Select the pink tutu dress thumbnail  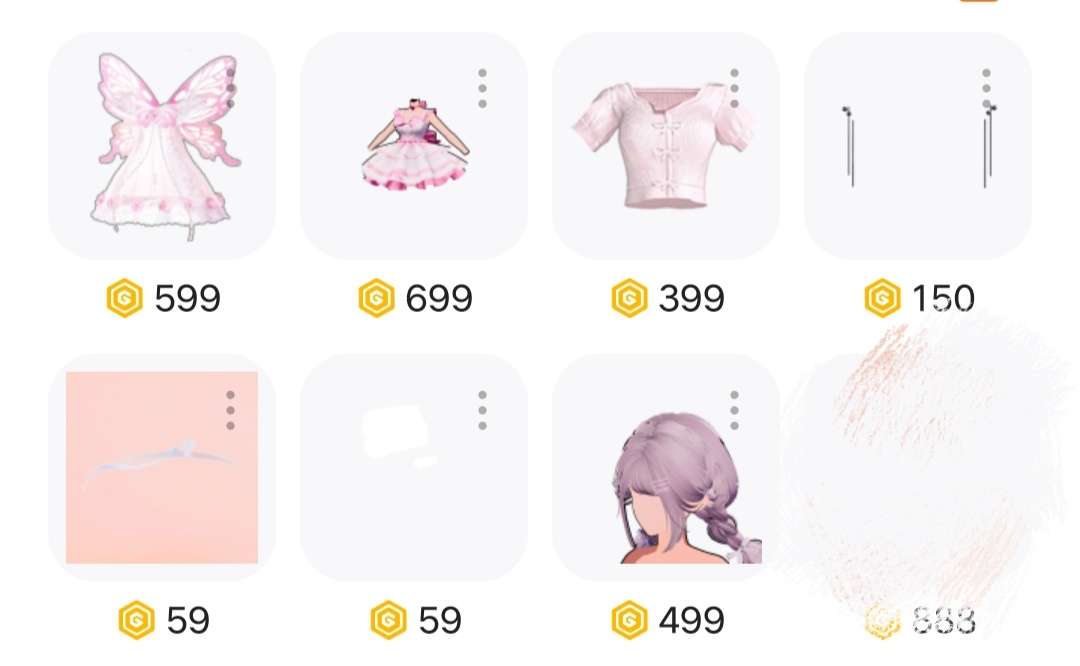(414, 146)
